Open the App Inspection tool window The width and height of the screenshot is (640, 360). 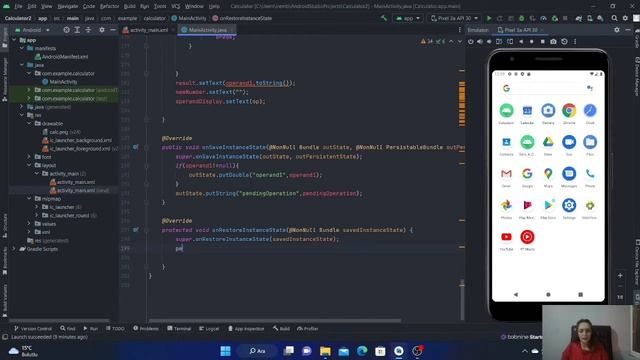pyautogui.click(x=246, y=329)
